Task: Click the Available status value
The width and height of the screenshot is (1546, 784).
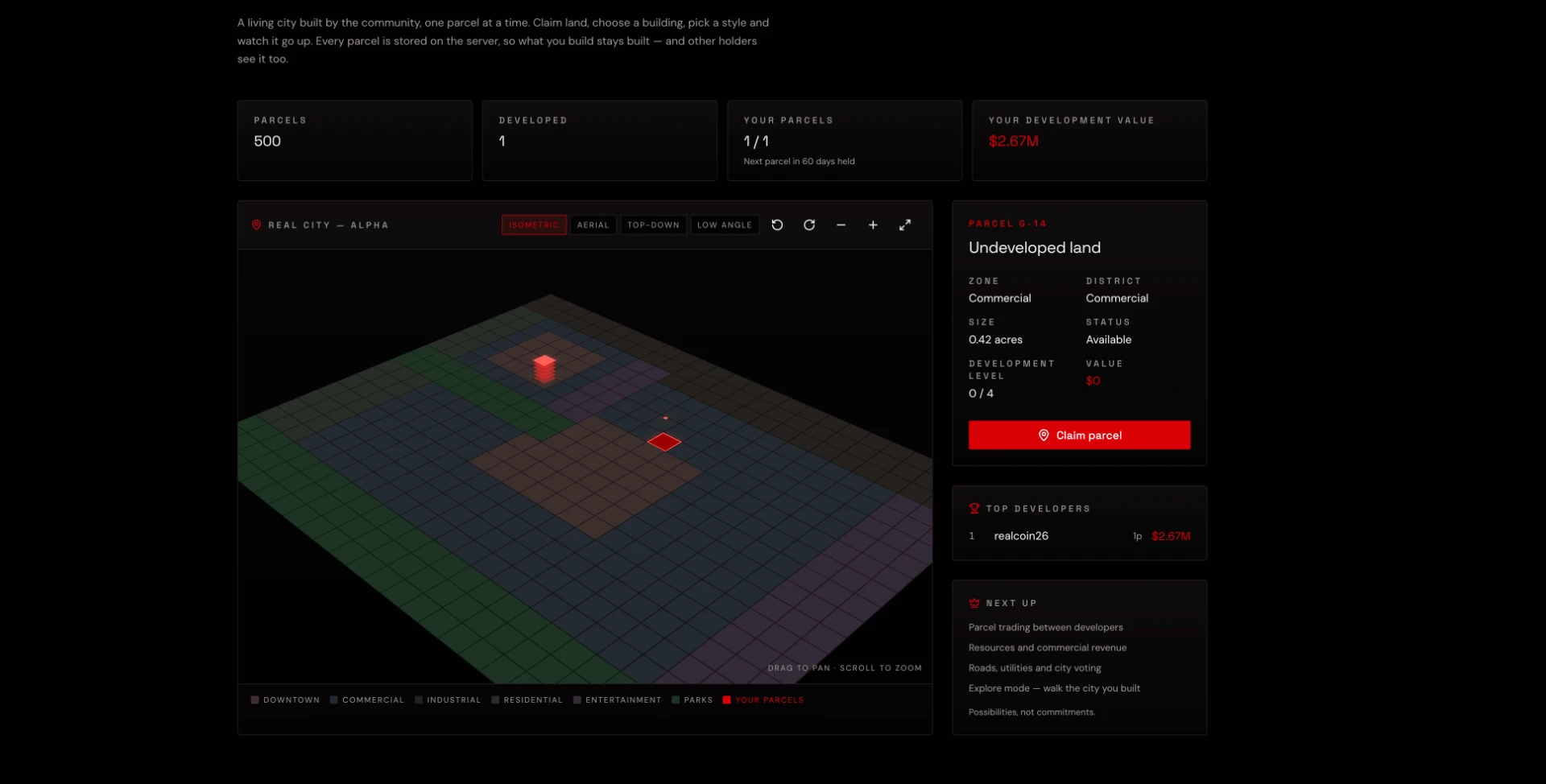Action: click(x=1108, y=340)
